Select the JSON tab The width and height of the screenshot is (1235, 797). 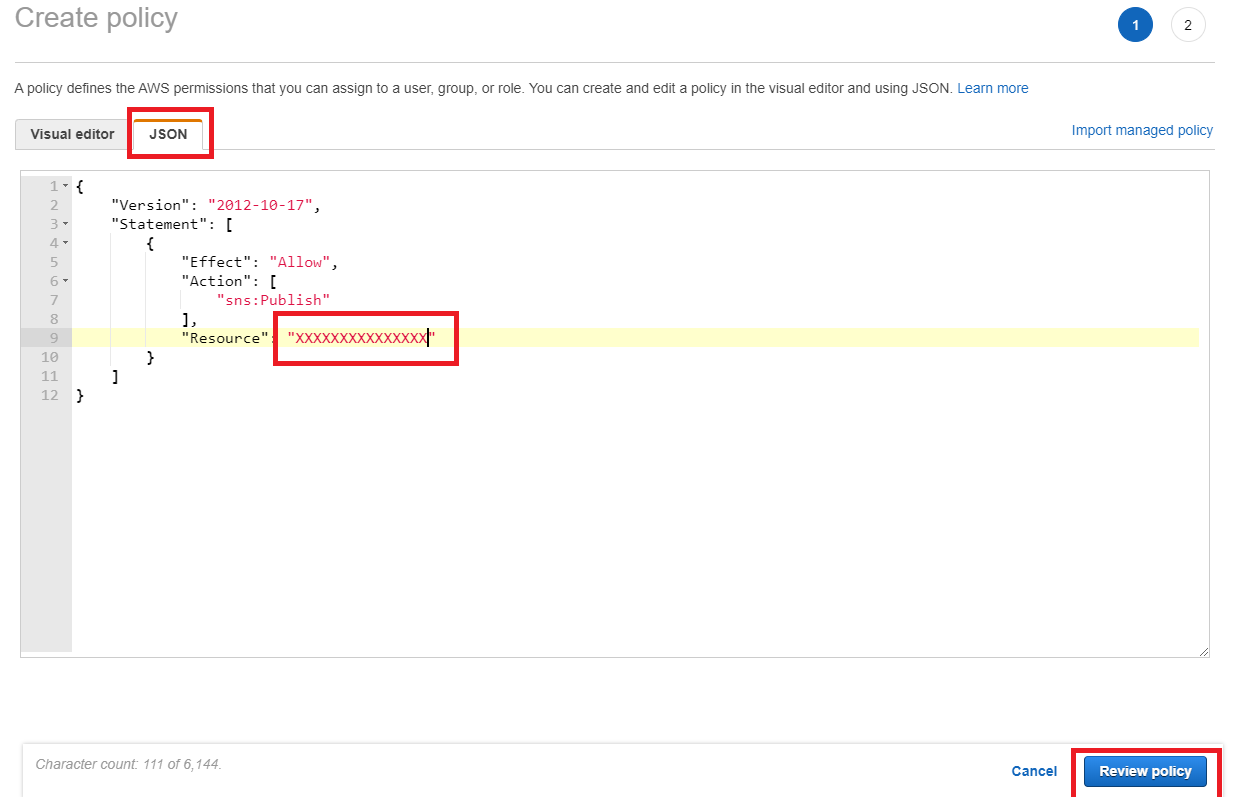[168, 134]
